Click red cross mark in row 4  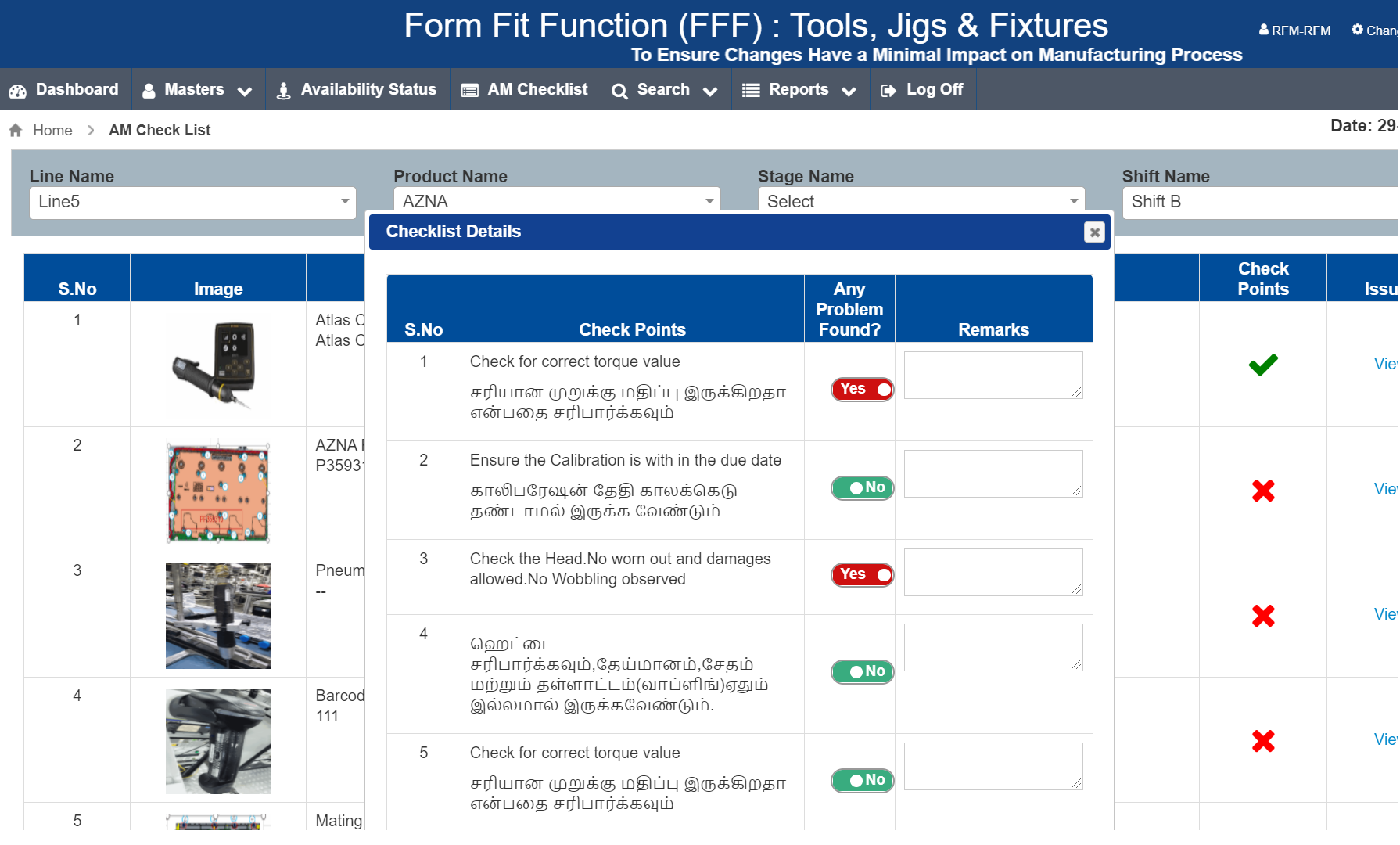click(x=1263, y=741)
